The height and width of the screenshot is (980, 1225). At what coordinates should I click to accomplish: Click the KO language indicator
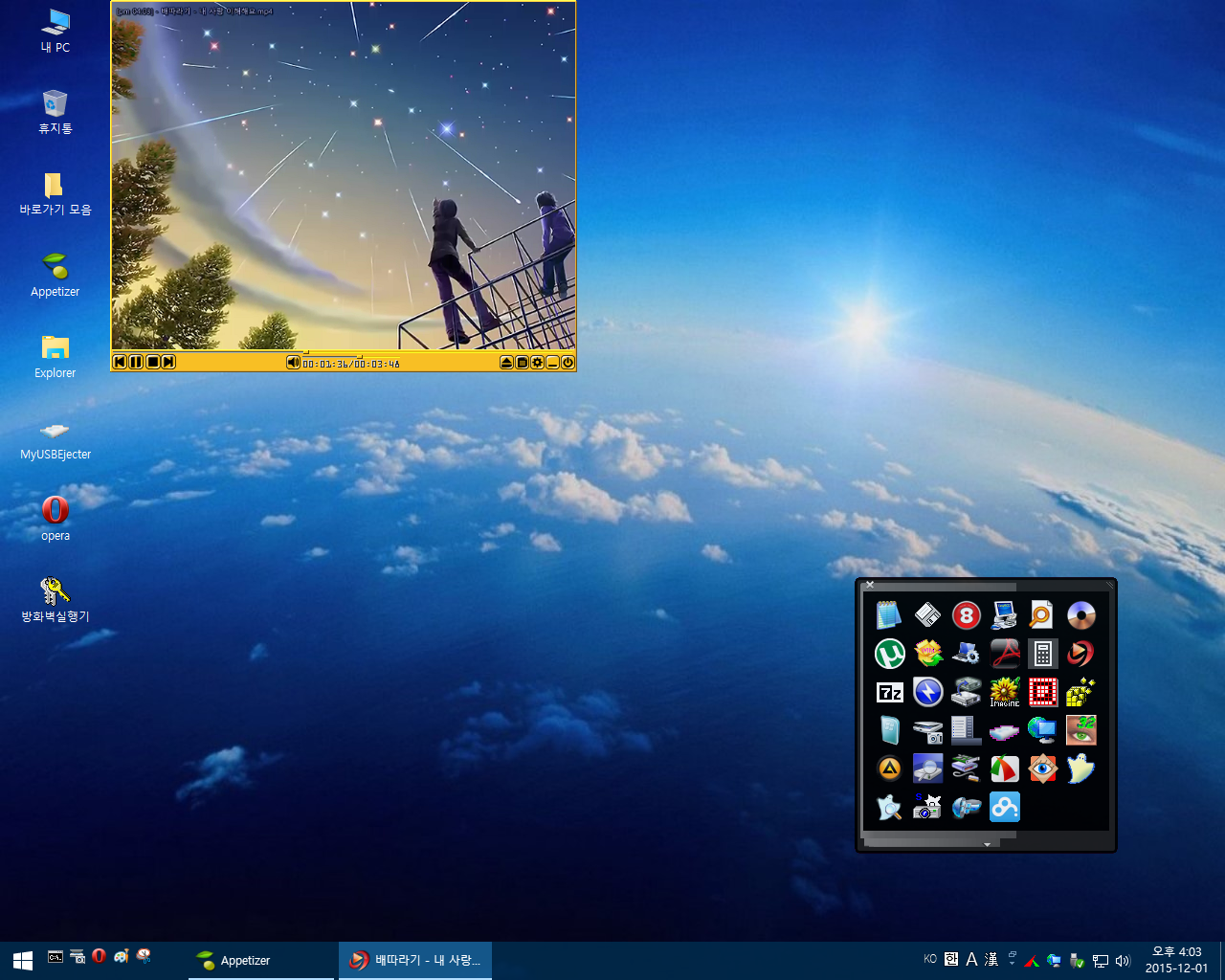930,959
